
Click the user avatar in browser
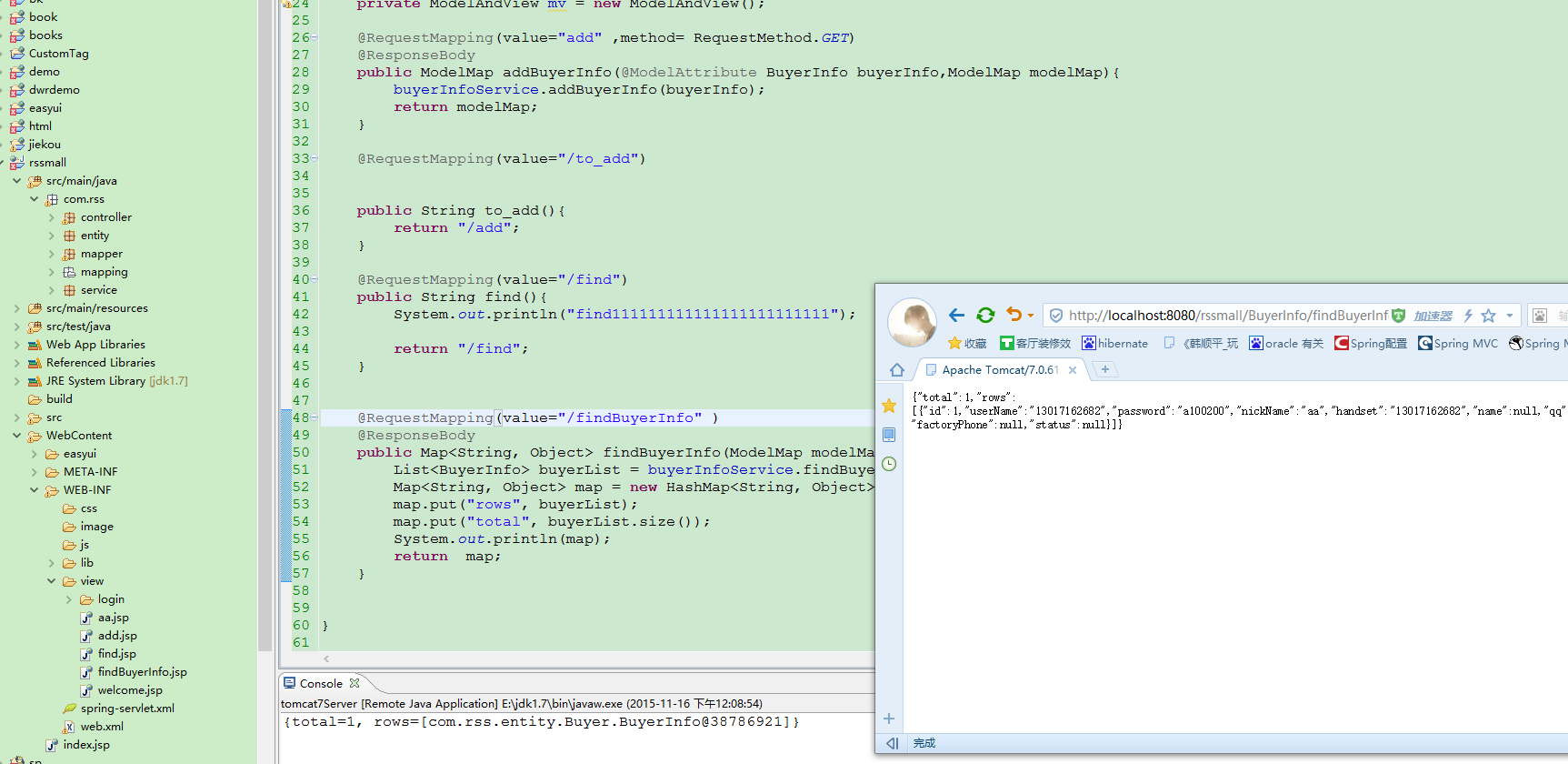coord(913,323)
